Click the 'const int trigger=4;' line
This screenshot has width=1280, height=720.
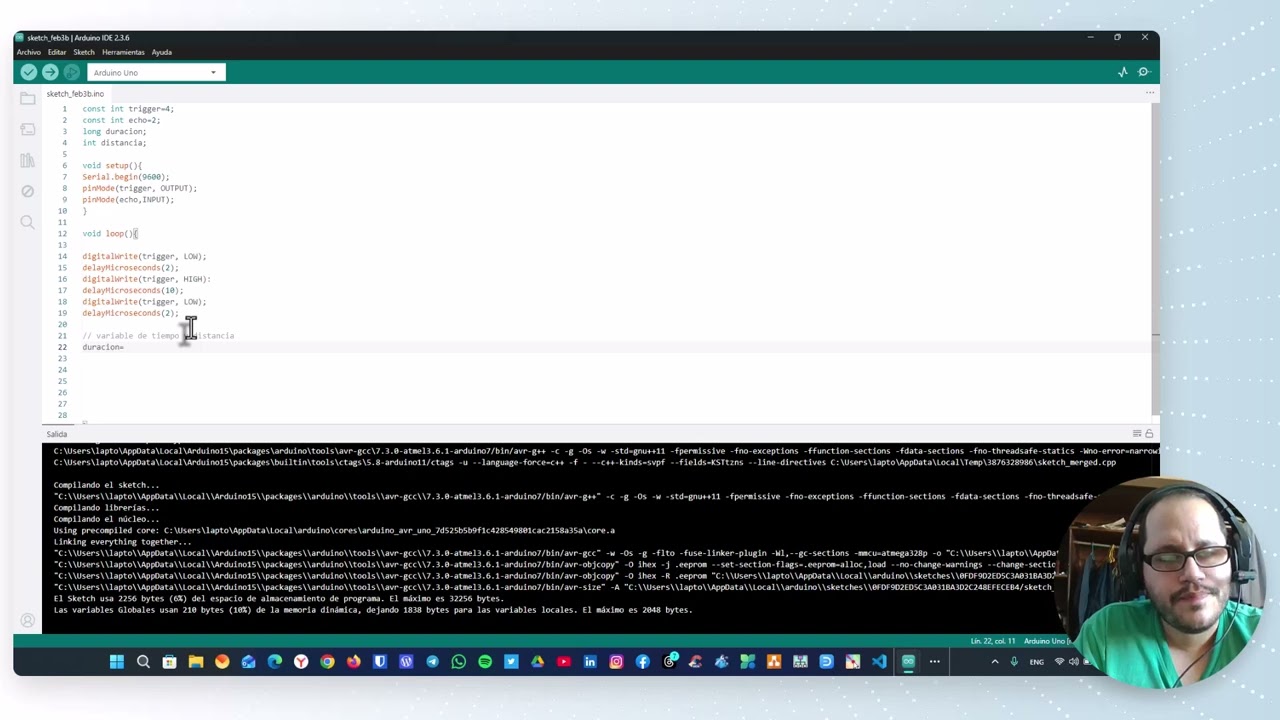coord(128,109)
